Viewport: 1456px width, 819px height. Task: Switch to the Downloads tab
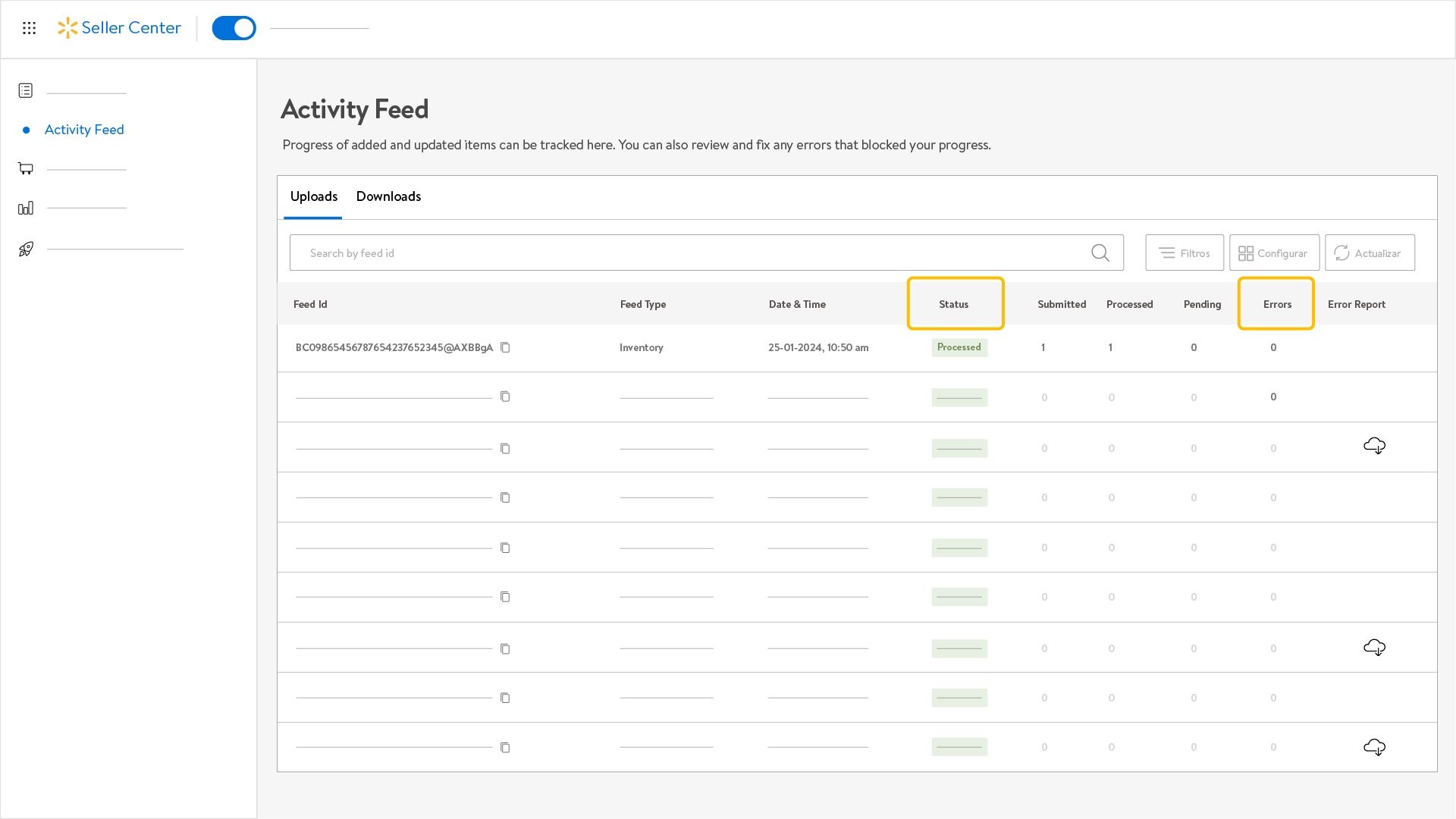(x=388, y=196)
